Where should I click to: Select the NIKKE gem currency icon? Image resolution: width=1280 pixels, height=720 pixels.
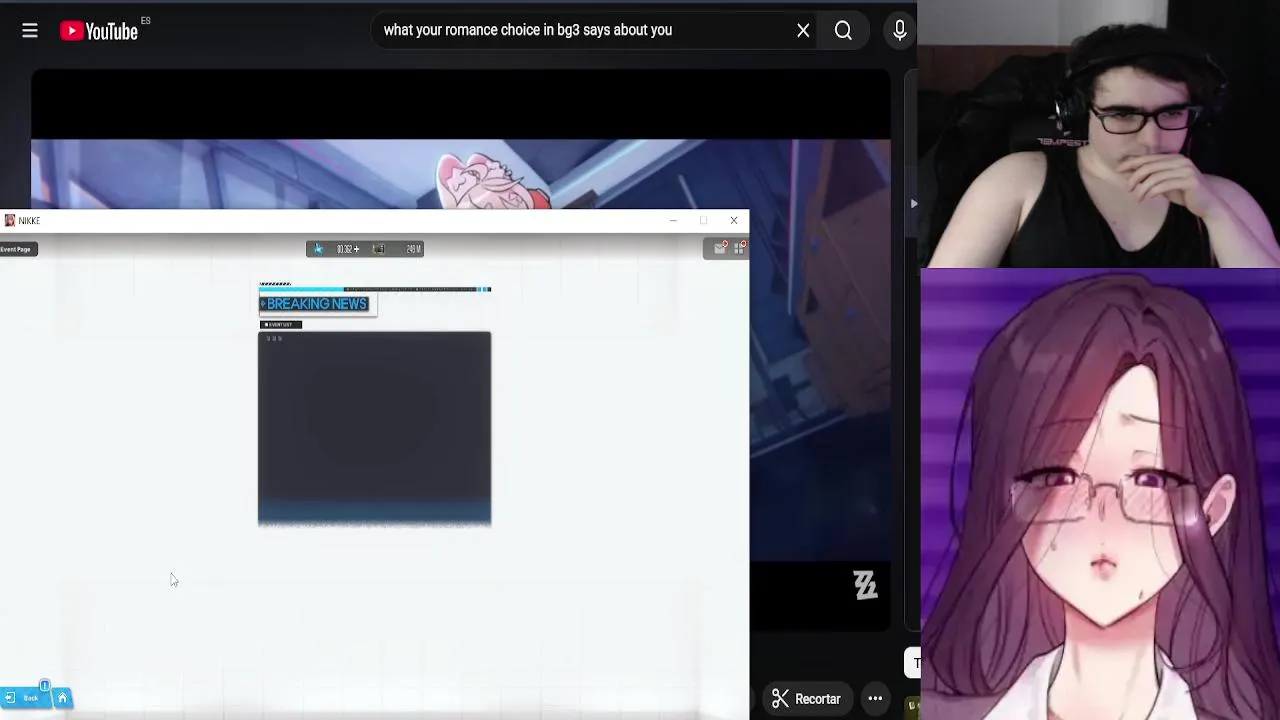319,249
